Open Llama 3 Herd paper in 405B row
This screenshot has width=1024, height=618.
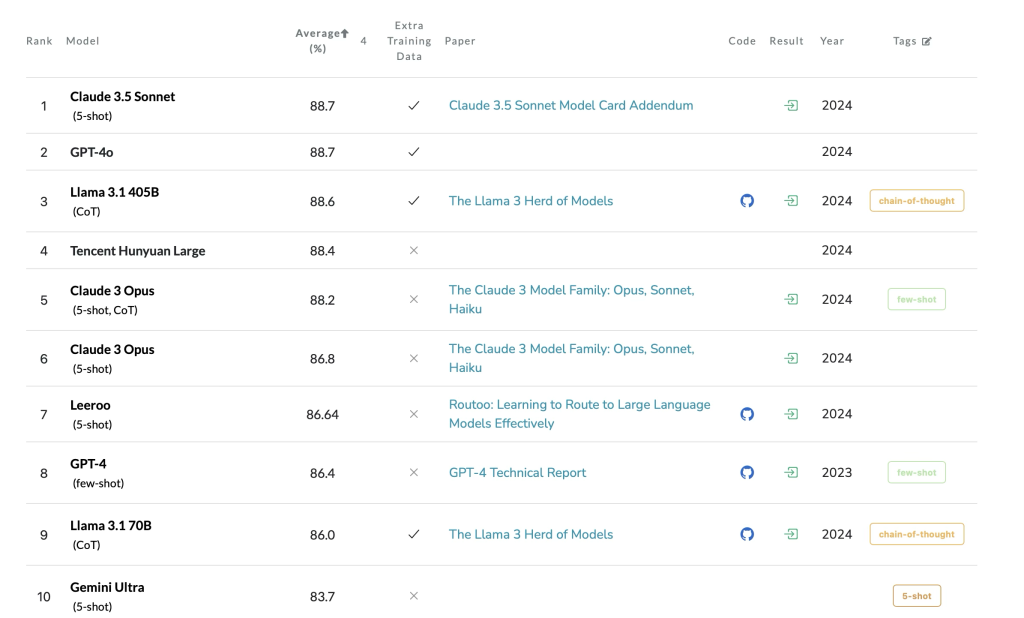tap(531, 201)
